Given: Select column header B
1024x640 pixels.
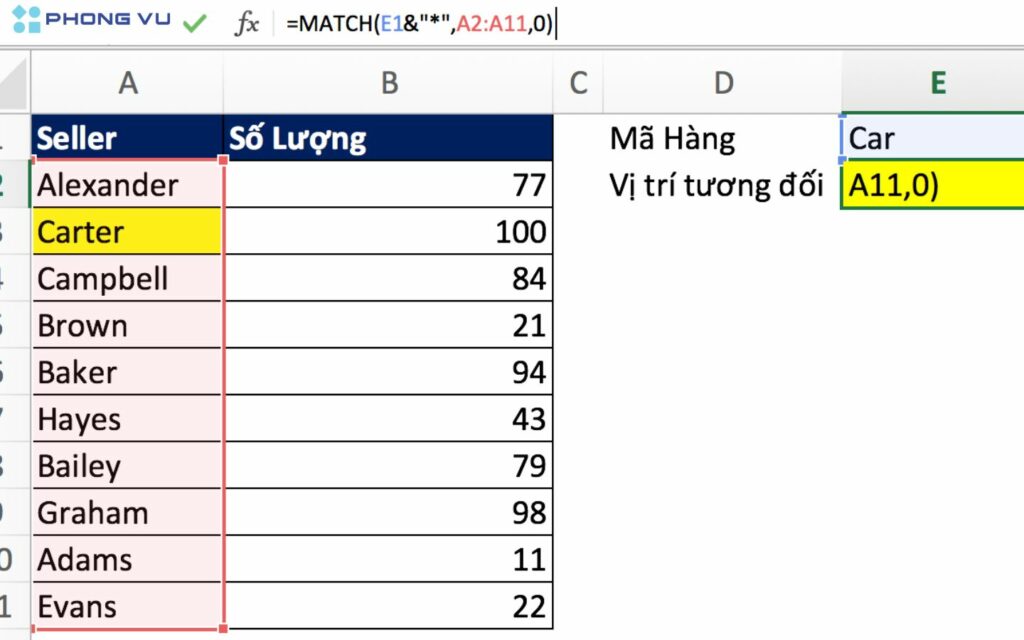Looking at the screenshot, I should [388, 82].
